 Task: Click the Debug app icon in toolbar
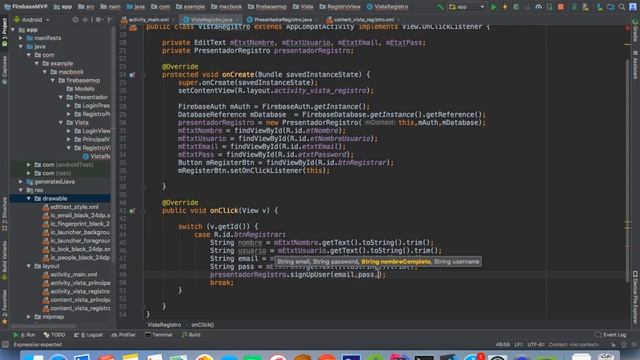coord(516,7)
